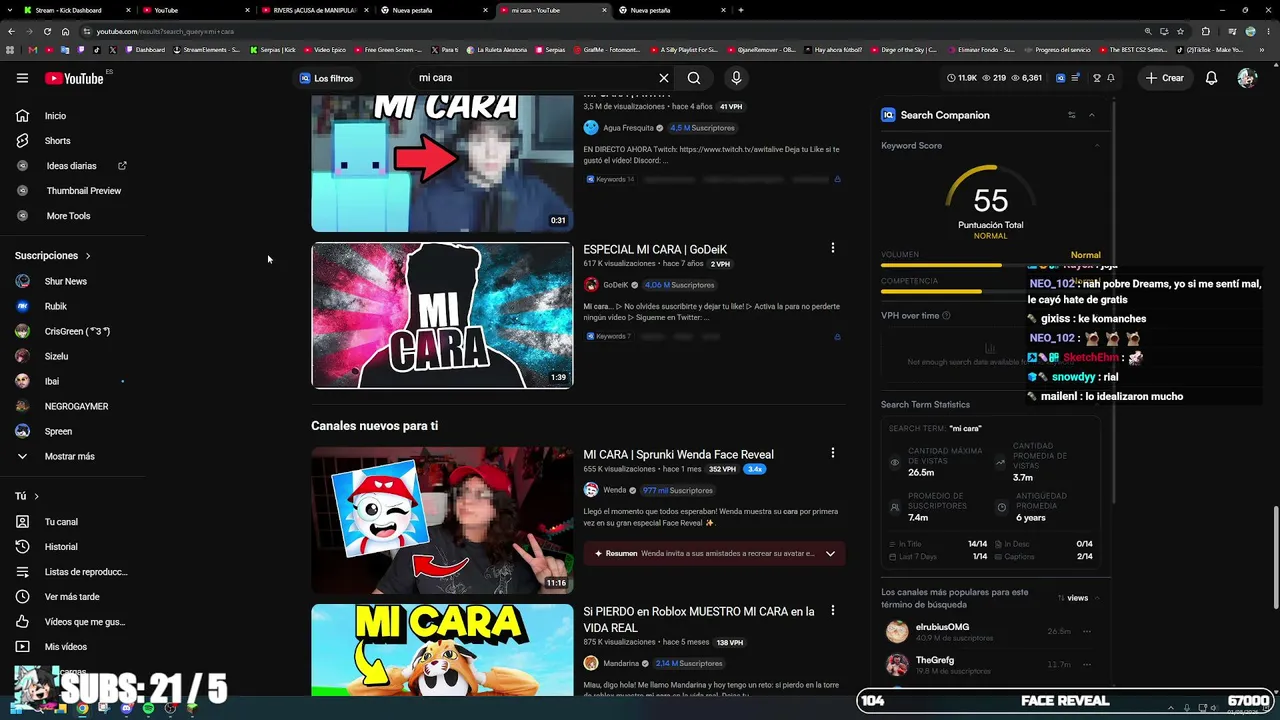Go to YouTube home via the logo
Screen dimensions: 1280x720
76,78
